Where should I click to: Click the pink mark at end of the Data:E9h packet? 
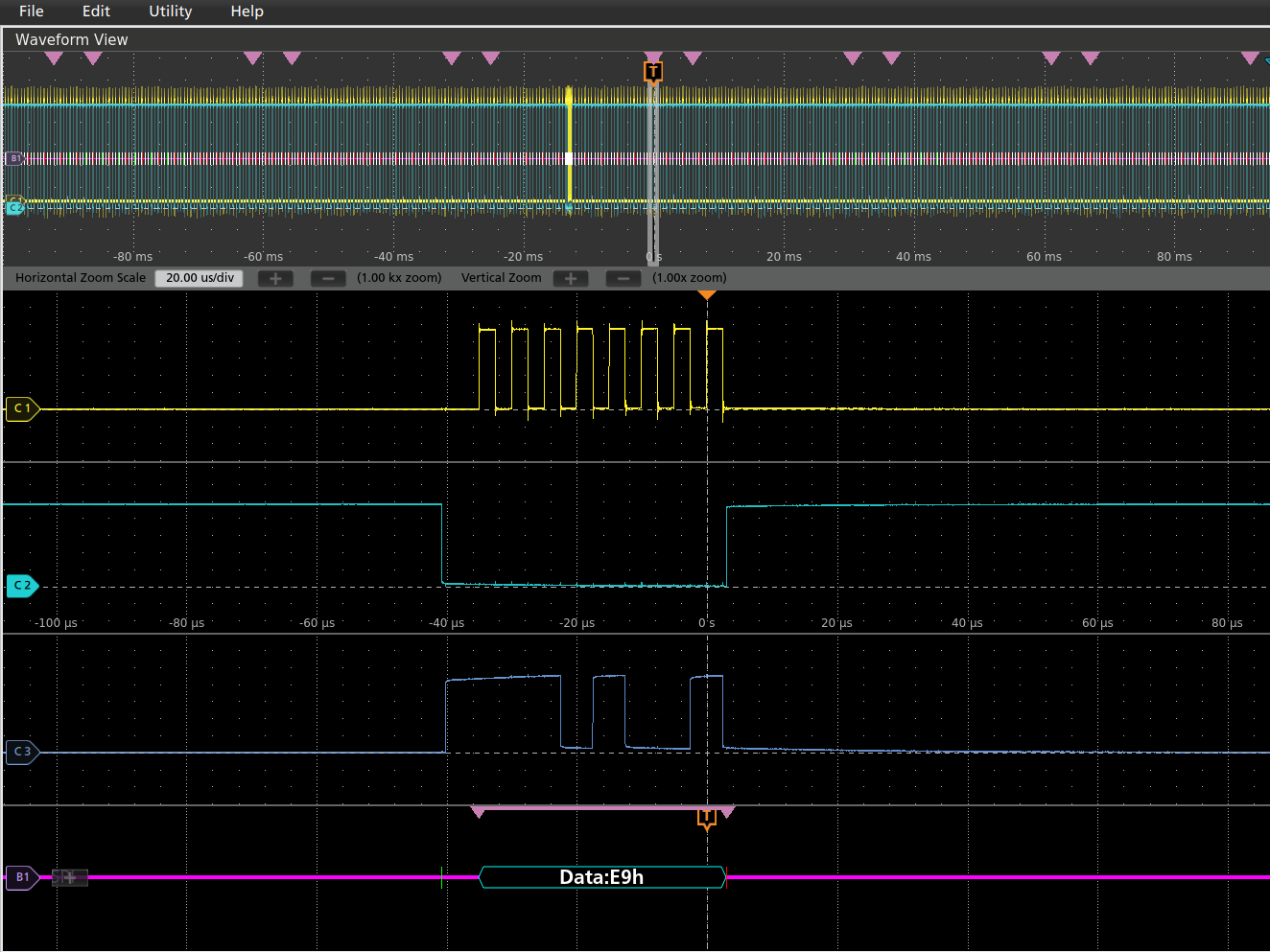[x=727, y=813]
